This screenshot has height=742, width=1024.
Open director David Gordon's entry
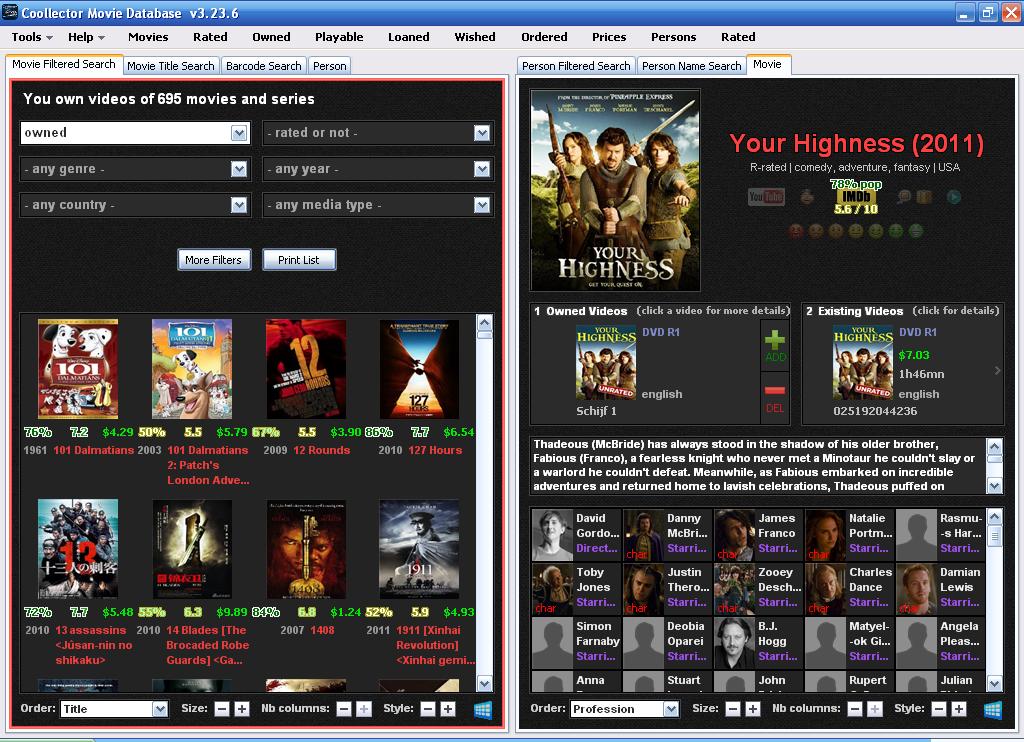click(577, 535)
